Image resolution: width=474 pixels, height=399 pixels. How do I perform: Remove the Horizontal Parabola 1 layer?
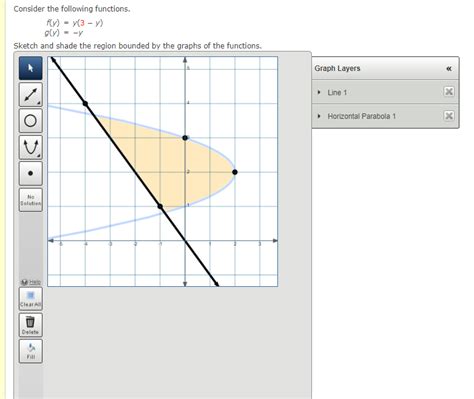point(449,116)
